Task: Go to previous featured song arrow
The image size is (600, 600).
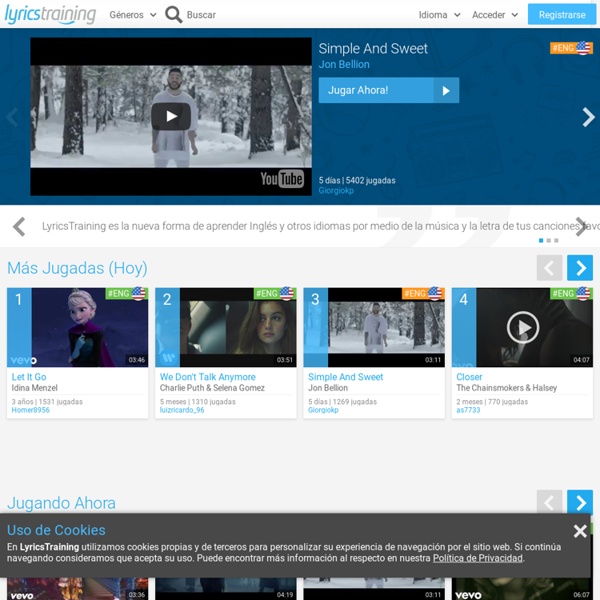Action: (12, 117)
